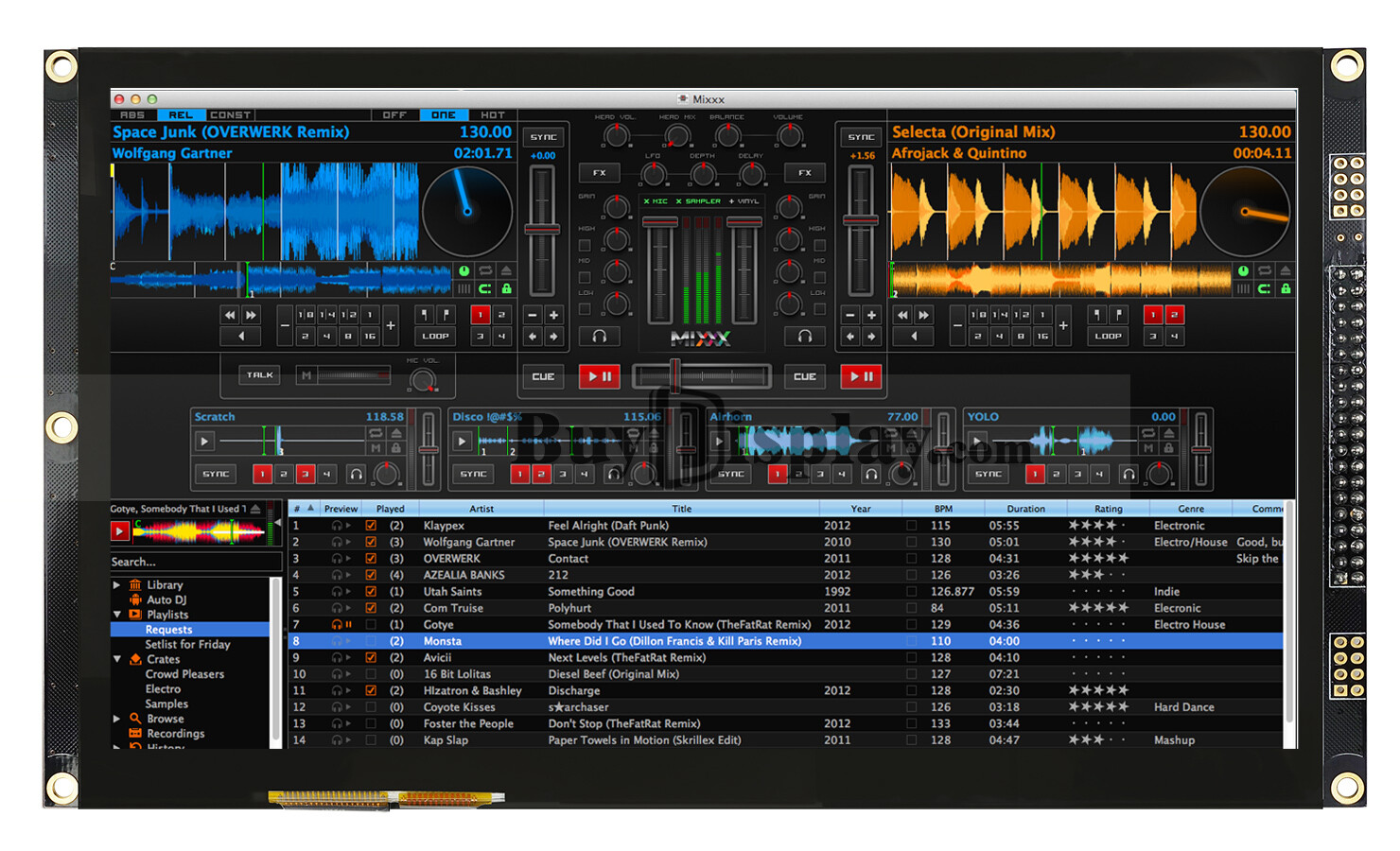Click the CUE button left of crossfader
The height and width of the screenshot is (851, 1400).
[x=543, y=376]
